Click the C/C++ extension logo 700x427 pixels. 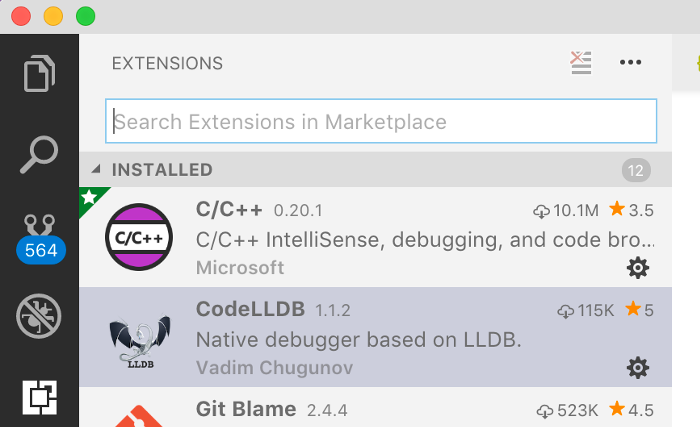(x=139, y=237)
